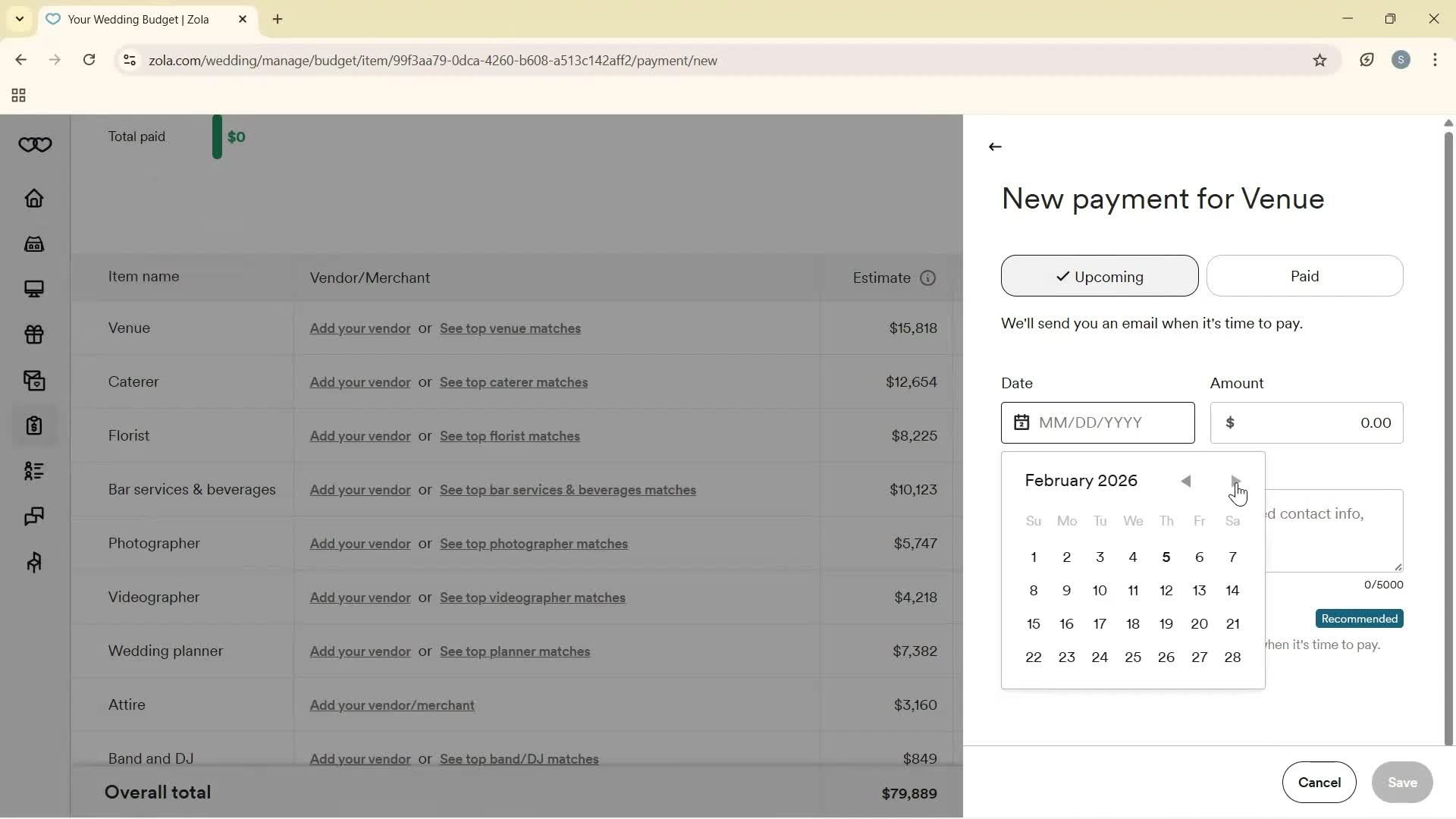
Task: Open the invites envelope icon
Action: click(x=34, y=381)
